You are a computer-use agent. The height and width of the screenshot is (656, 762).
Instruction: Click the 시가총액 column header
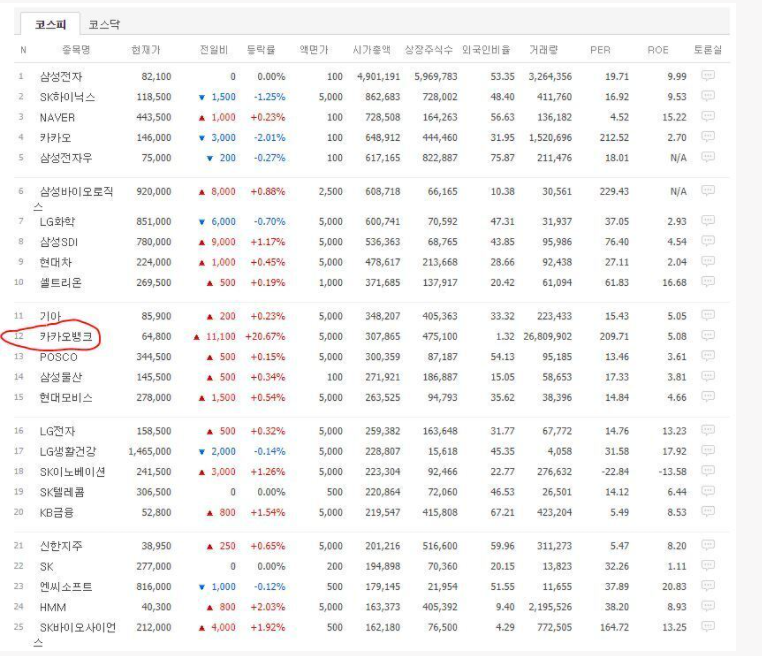point(371,50)
